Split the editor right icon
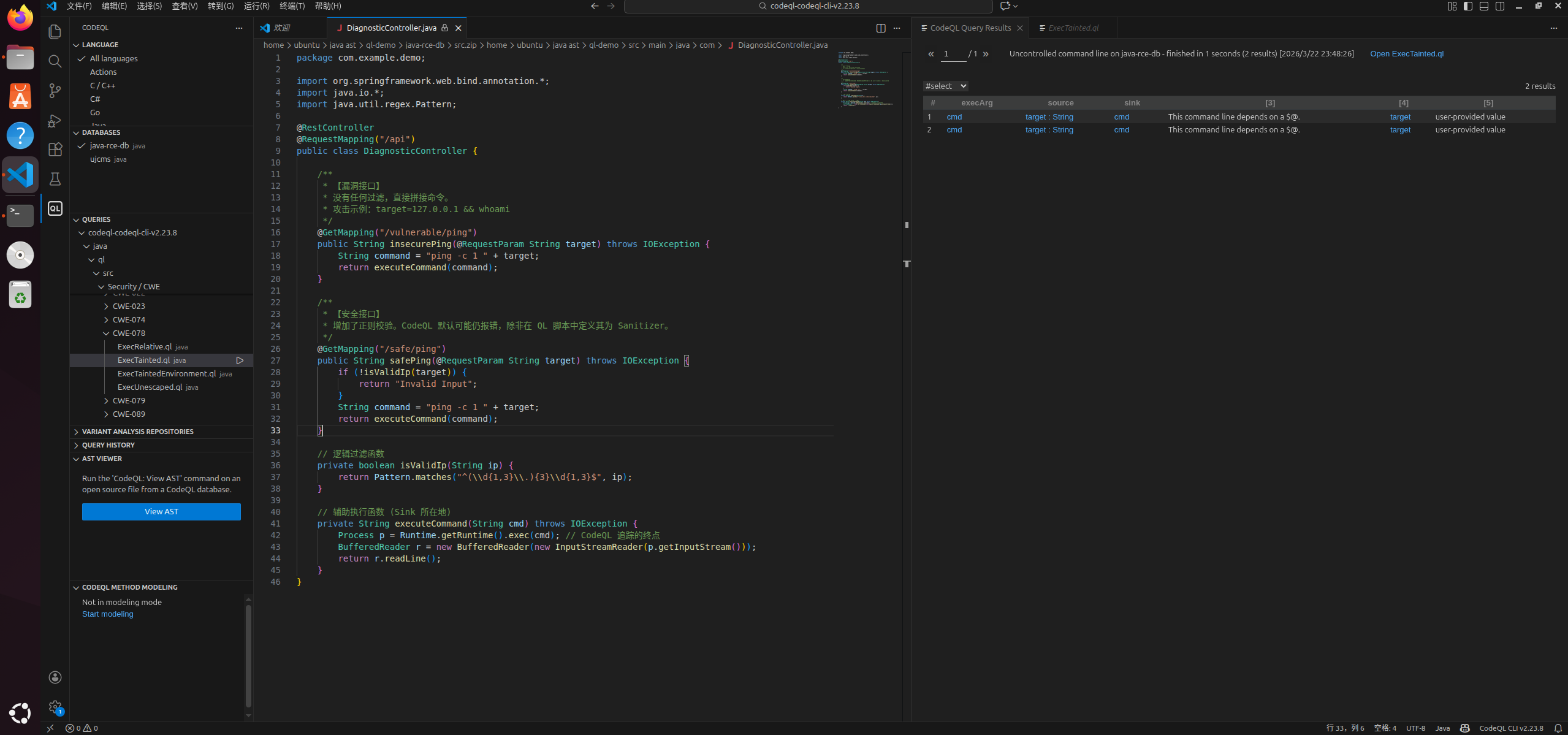Viewport: 1568px width, 735px height. click(881, 28)
